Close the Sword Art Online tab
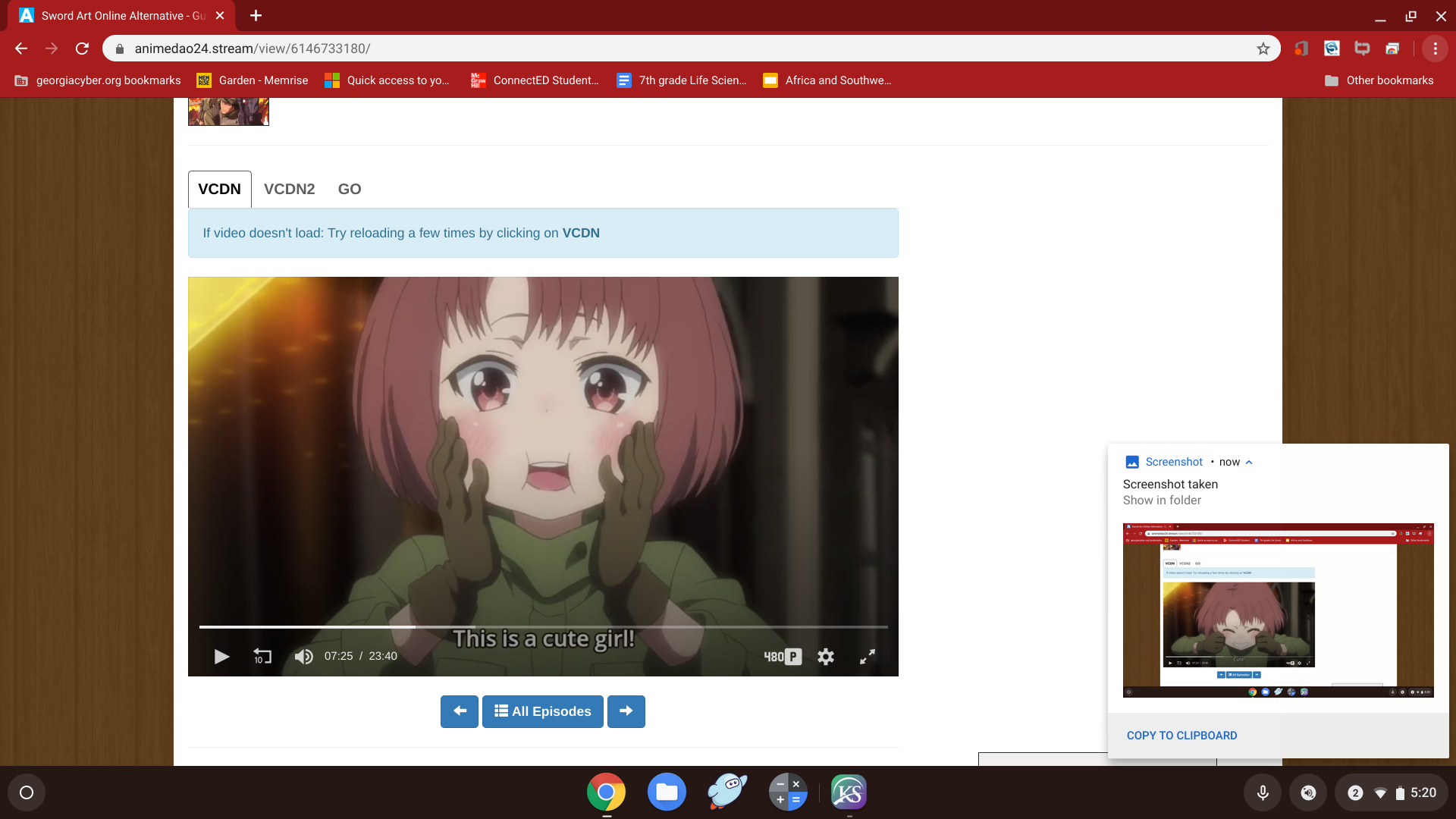This screenshot has width=1456, height=819. pos(220,15)
